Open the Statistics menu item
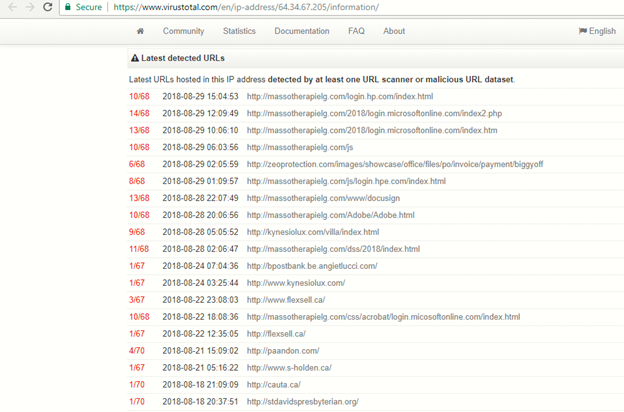Viewport: 624px width, 412px height. pos(239,31)
